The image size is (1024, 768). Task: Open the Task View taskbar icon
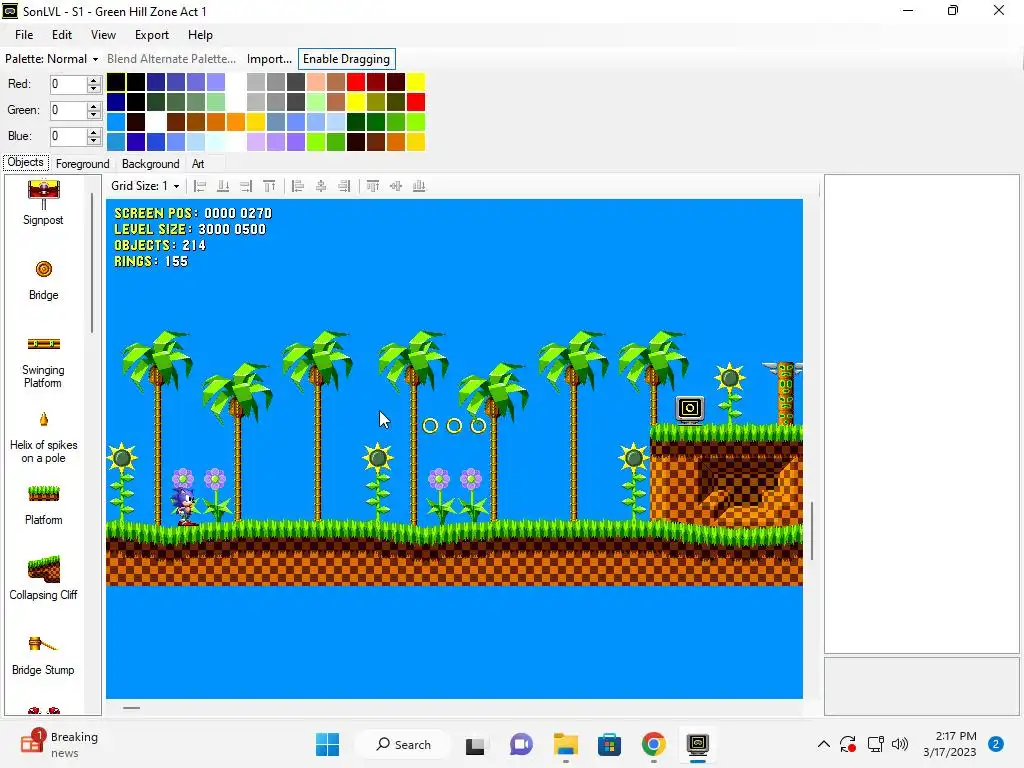(475, 744)
